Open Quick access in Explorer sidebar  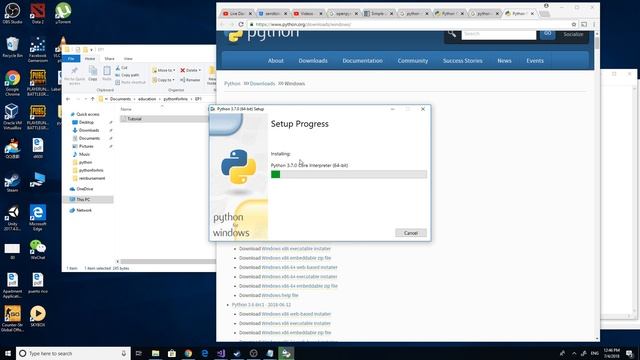[x=88, y=114]
